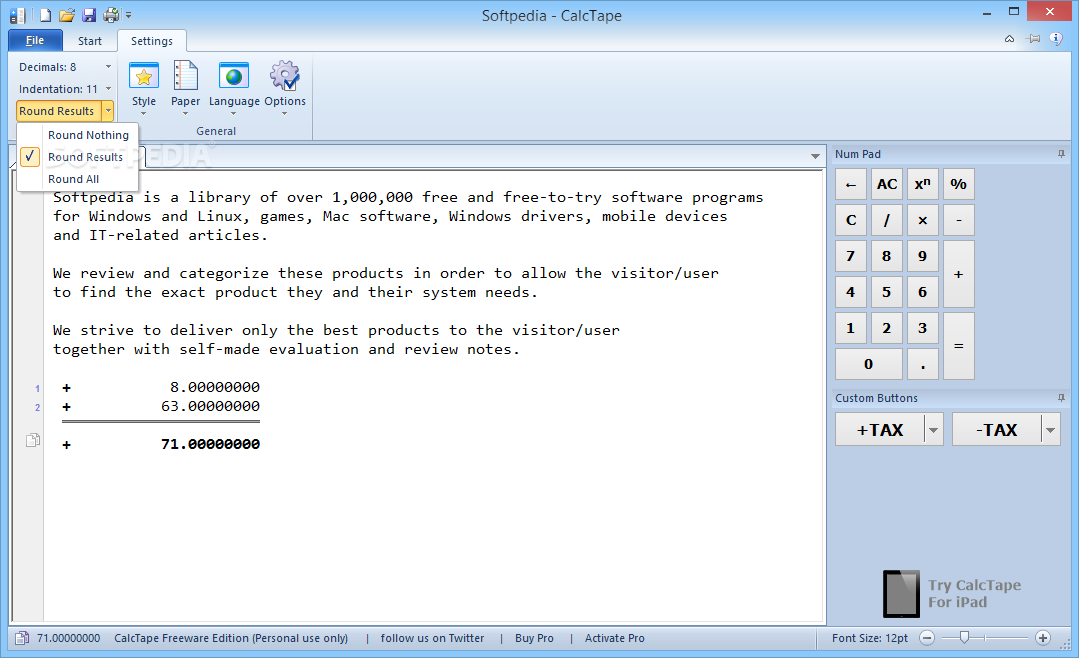The image size is (1079, 658).
Task: Click the Print icon in quick access toolbar
Action: pyautogui.click(x=111, y=14)
